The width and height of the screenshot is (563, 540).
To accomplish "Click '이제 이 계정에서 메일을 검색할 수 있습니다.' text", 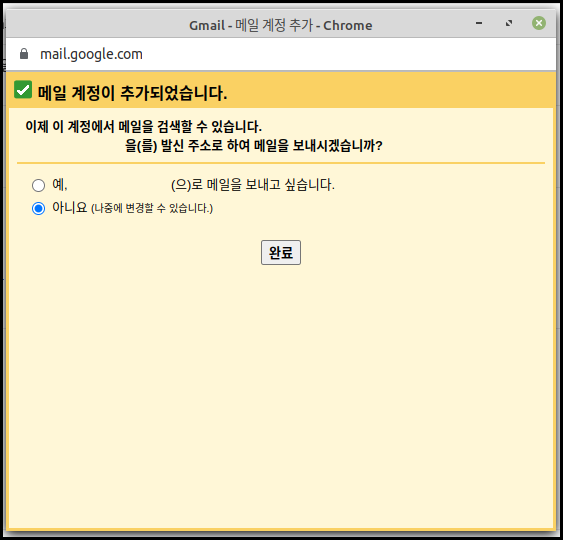I will click(144, 126).
